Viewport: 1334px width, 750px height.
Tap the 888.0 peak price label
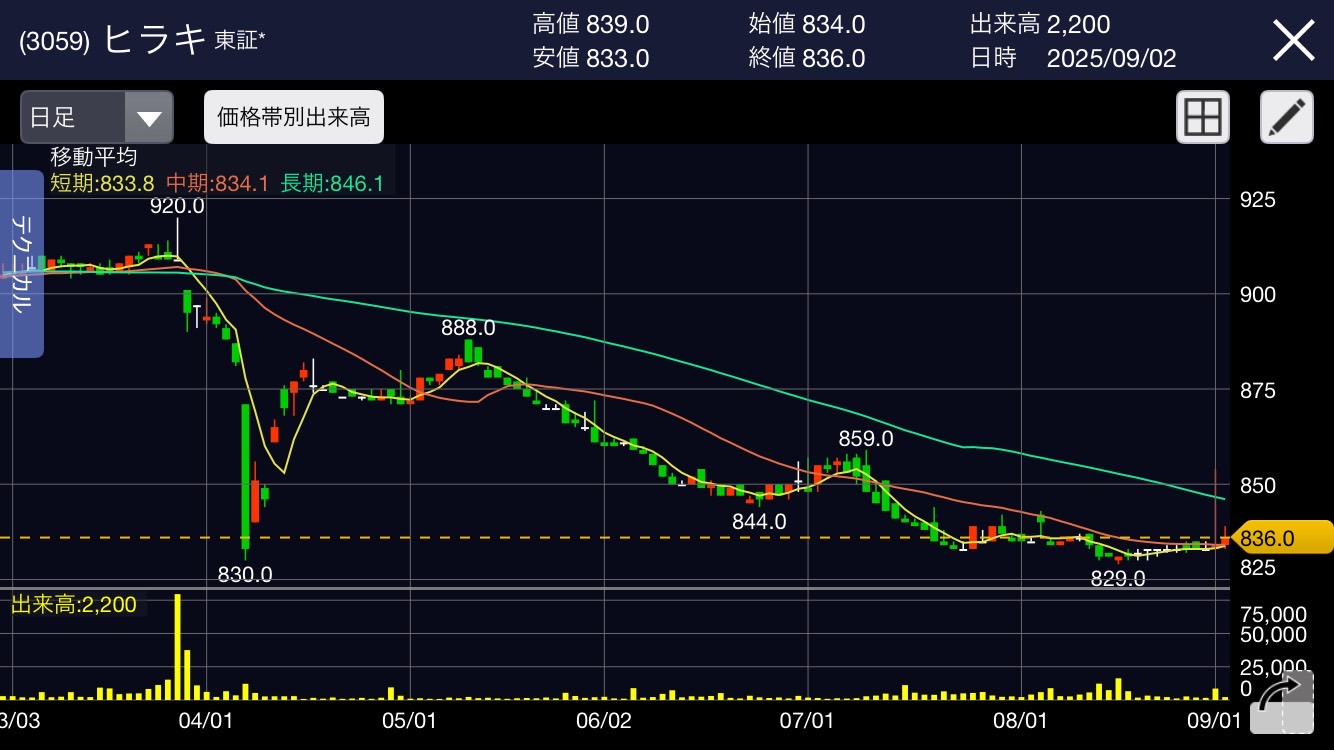tap(468, 327)
